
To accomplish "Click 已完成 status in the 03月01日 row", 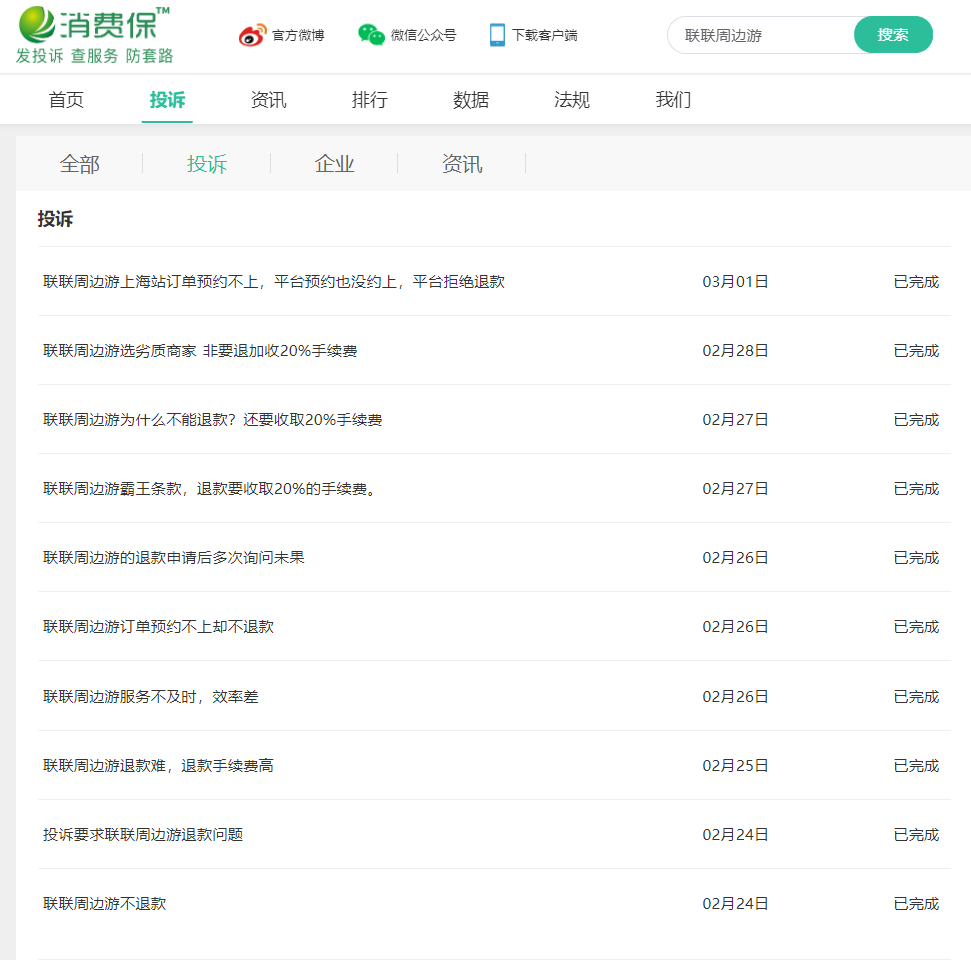I will [917, 282].
